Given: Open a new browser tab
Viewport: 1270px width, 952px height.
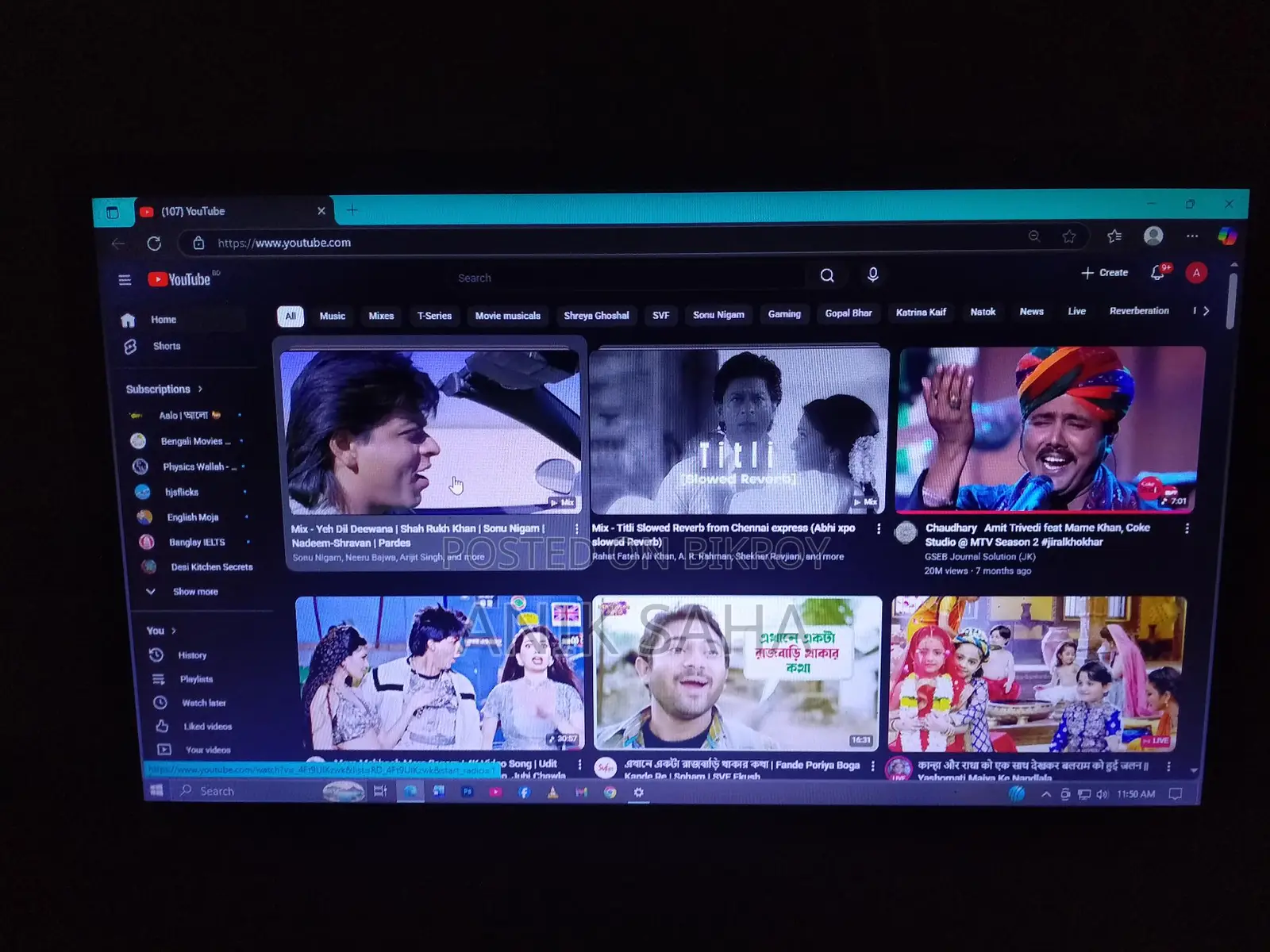Looking at the screenshot, I should point(352,210).
